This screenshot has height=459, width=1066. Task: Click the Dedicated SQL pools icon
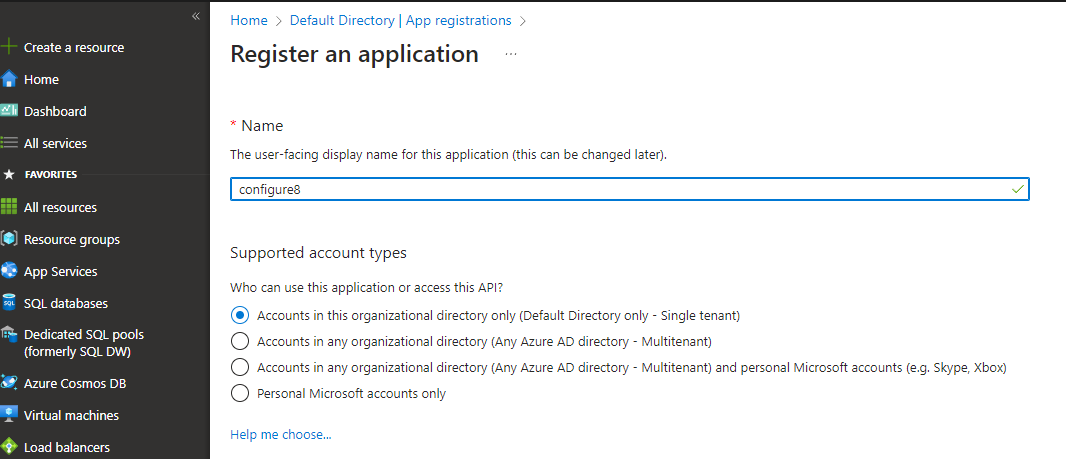[9, 335]
